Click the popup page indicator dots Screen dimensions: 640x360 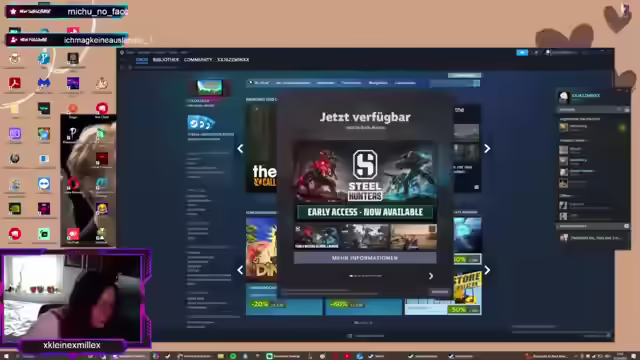click(365, 276)
